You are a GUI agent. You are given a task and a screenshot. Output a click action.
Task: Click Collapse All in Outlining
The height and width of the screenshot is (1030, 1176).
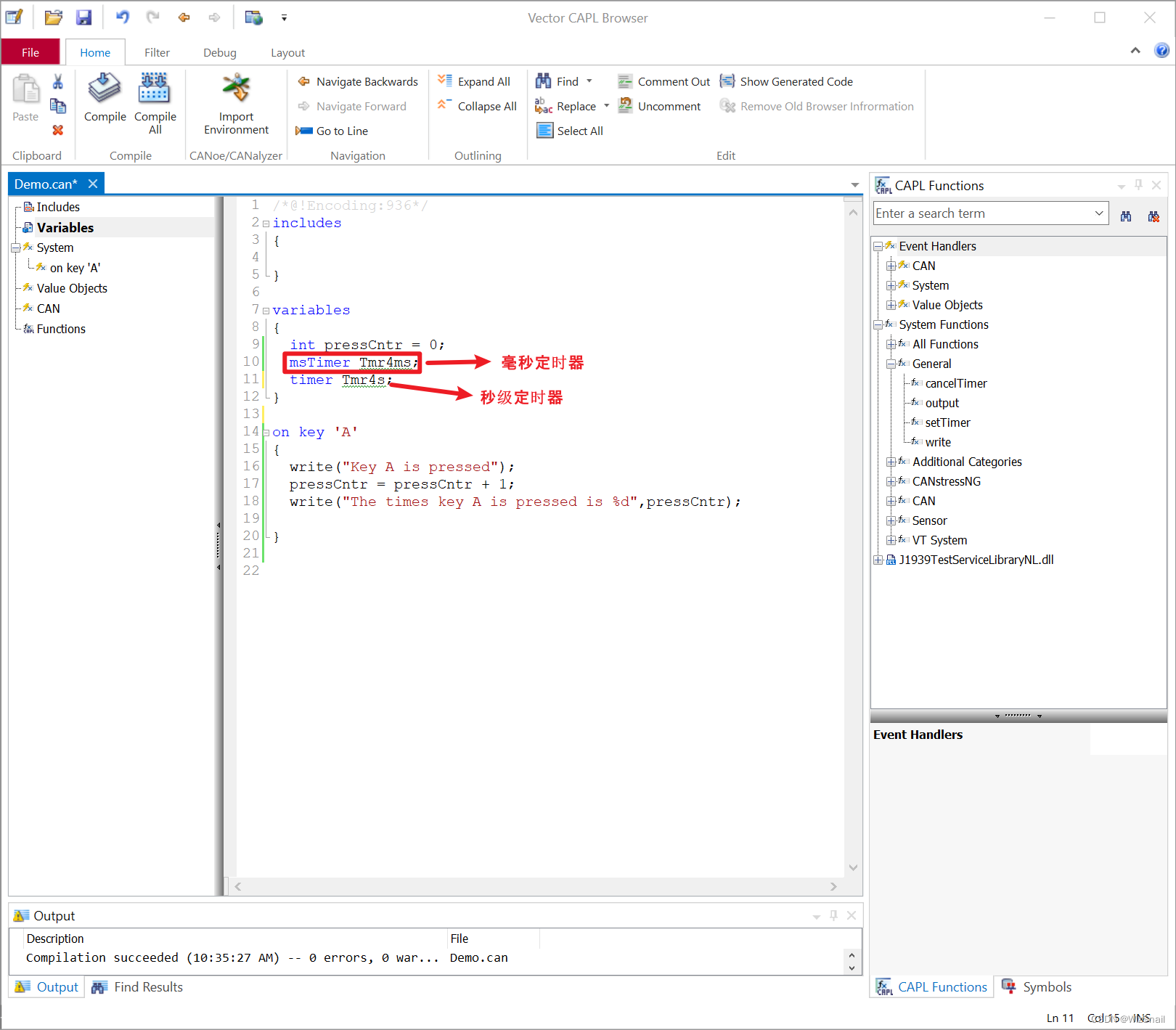coord(477,106)
